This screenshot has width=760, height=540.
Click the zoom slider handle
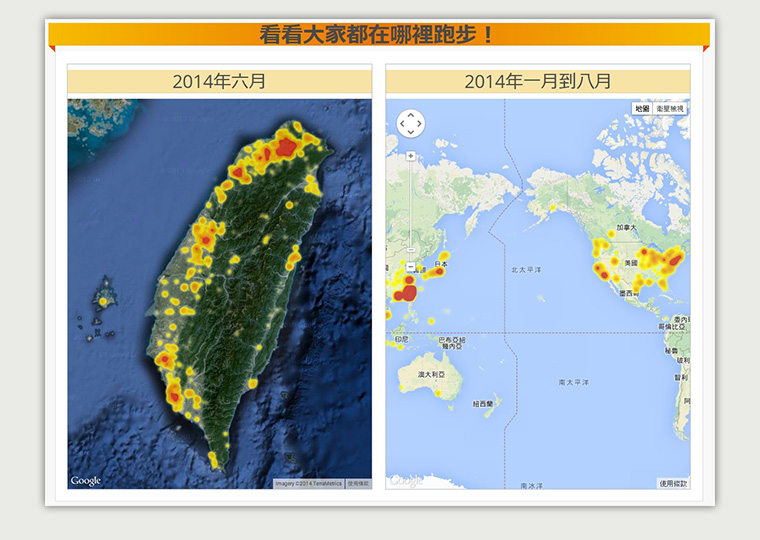(x=411, y=250)
